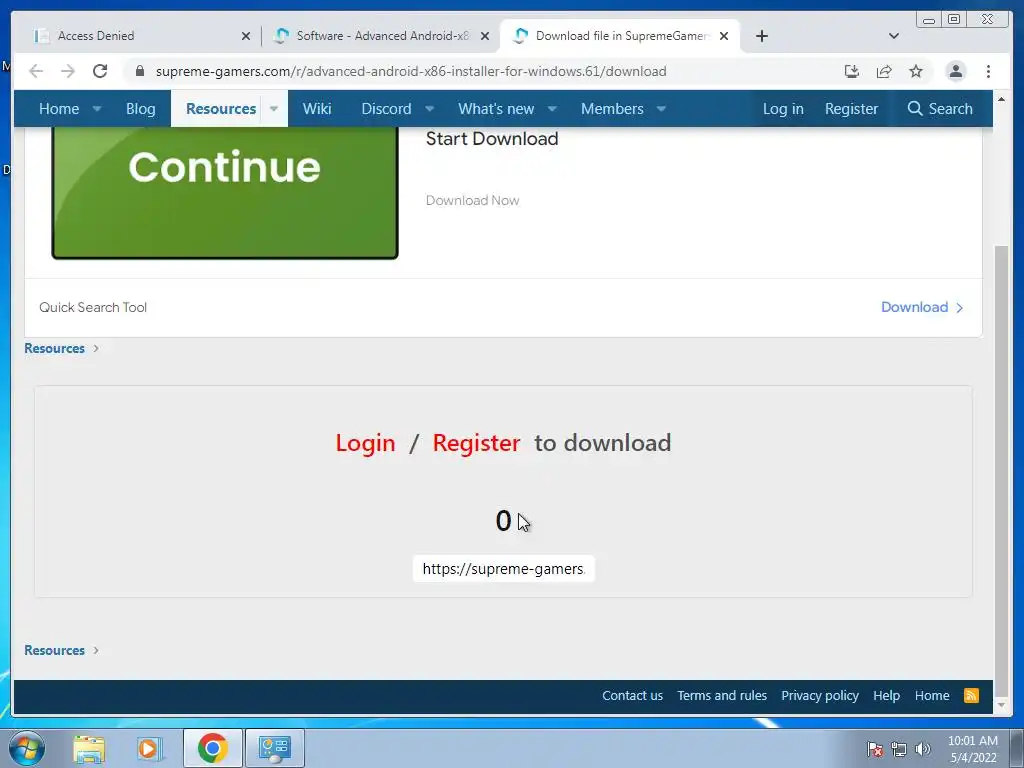Click Log in in the navbar
The height and width of the screenshot is (768, 1024).
click(x=783, y=108)
